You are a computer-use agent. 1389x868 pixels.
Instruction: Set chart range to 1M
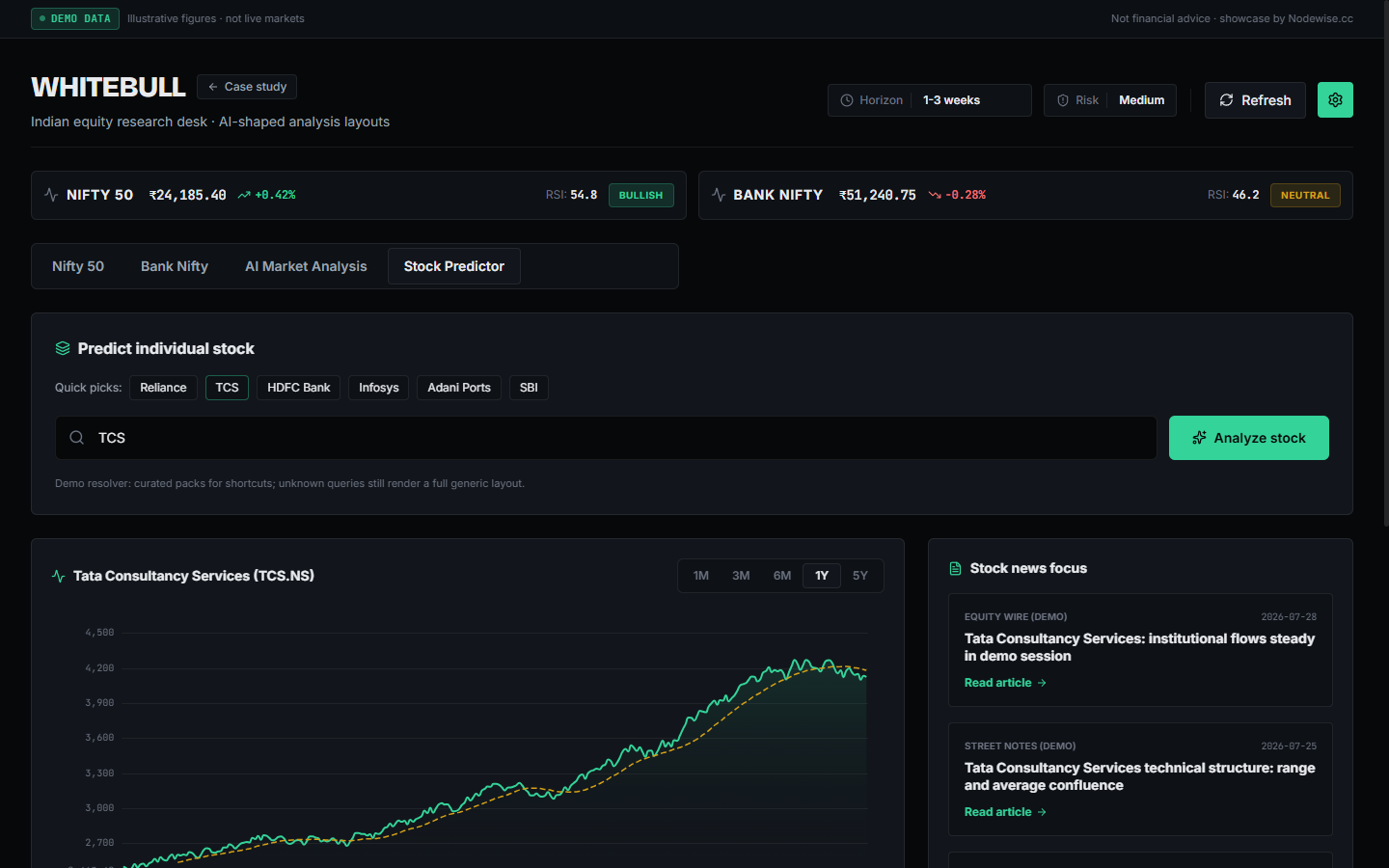(x=701, y=576)
